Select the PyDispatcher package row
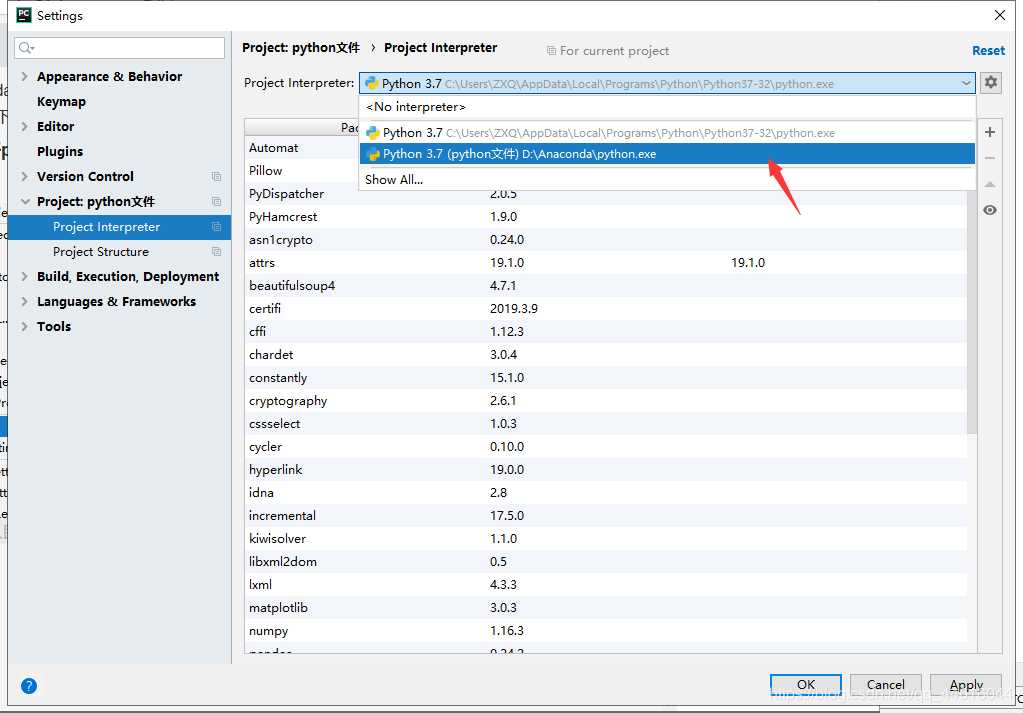 [x=605, y=193]
